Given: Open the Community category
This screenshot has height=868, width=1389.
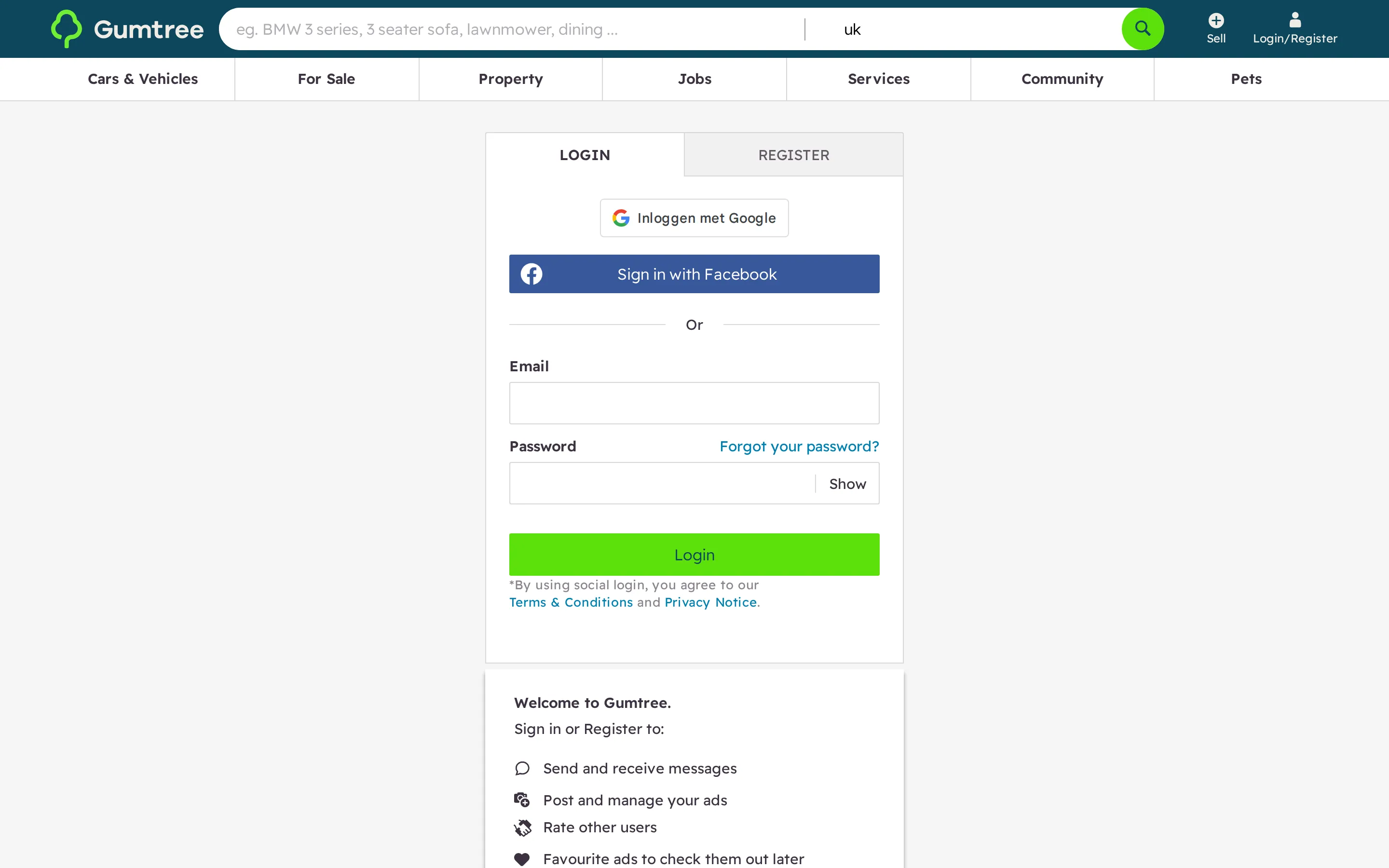Looking at the screenshot, I should 1062,79.
